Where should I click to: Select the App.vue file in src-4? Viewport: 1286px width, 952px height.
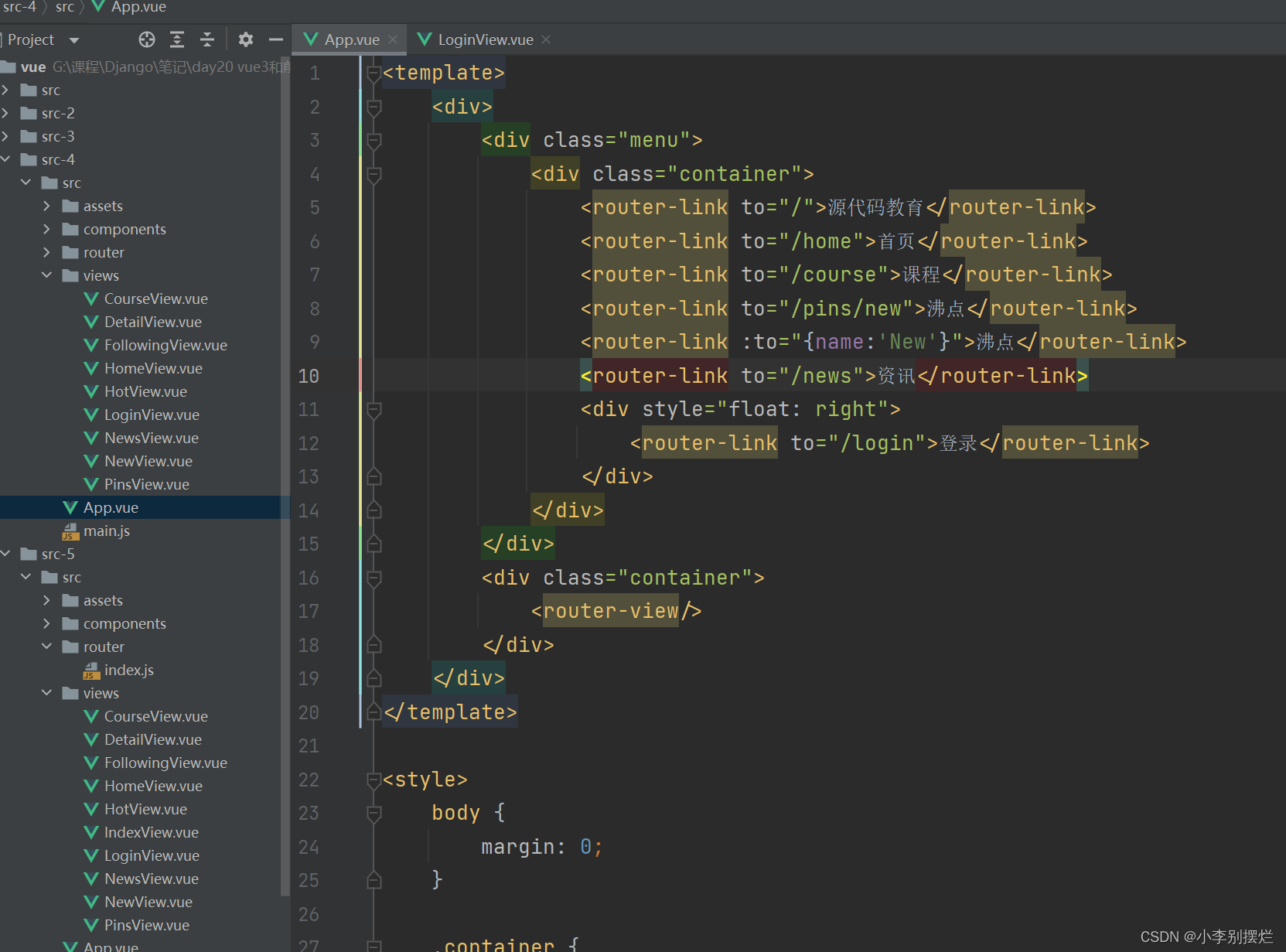(x=111, y=508)
